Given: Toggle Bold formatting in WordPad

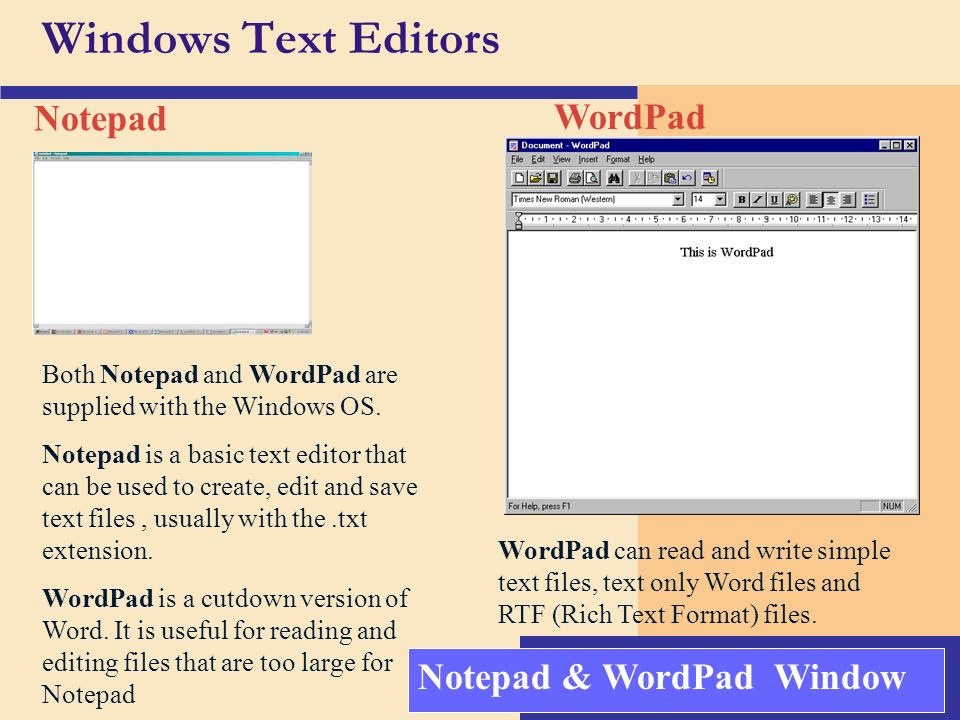Looking at the screenshot, I should pyautogui.click(x=741, y=200).
